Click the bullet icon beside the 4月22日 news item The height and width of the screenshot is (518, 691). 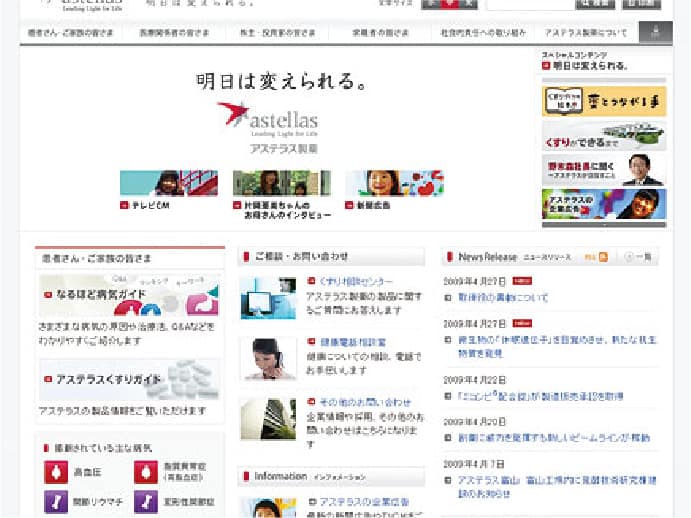click(448, 396)
